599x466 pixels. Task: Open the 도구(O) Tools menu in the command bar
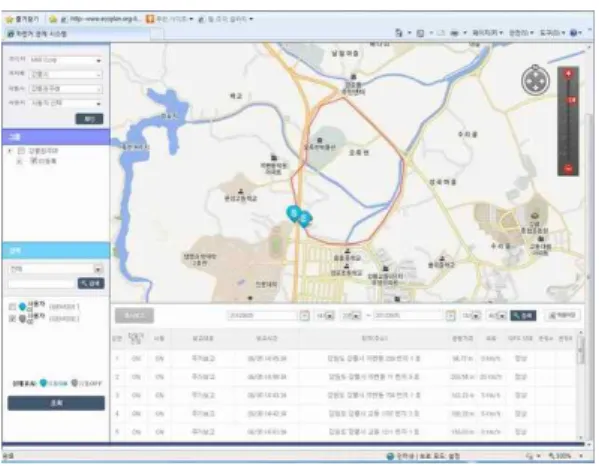[x=552, y=33]
